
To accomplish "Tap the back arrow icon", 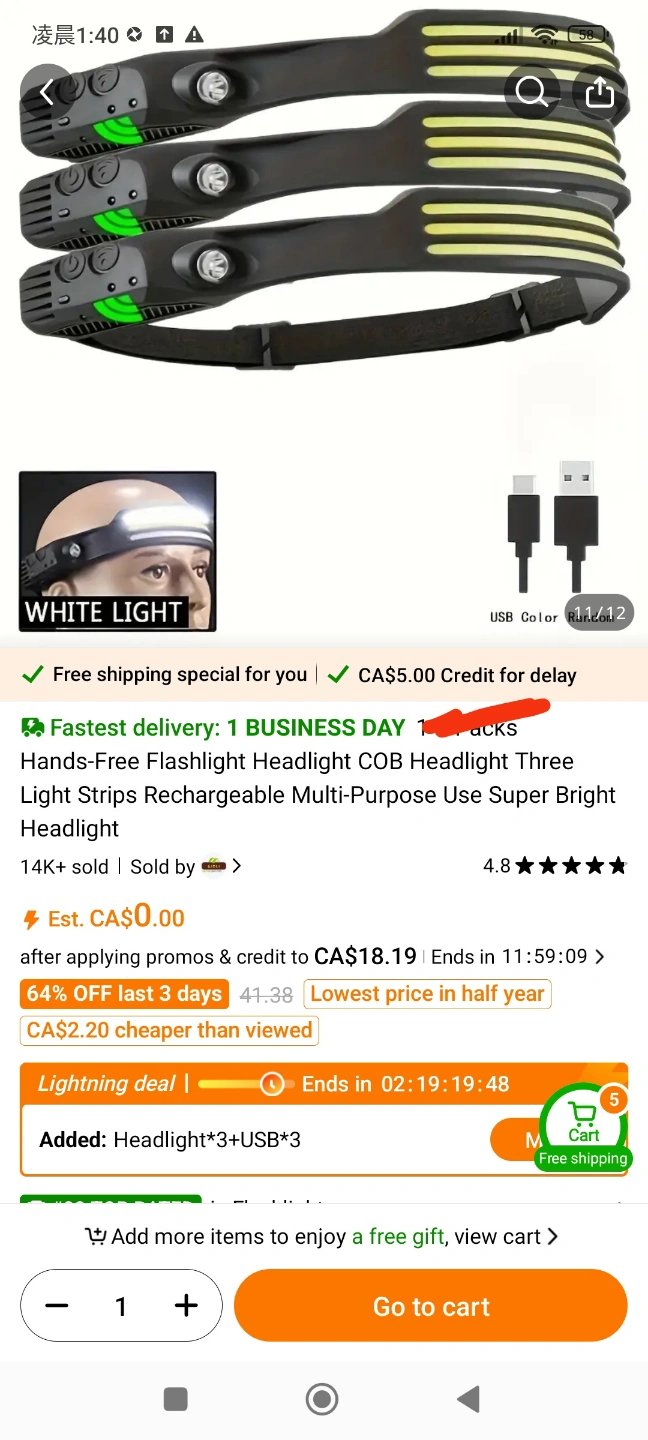I will pyautogui.click(x=46, y=92).
